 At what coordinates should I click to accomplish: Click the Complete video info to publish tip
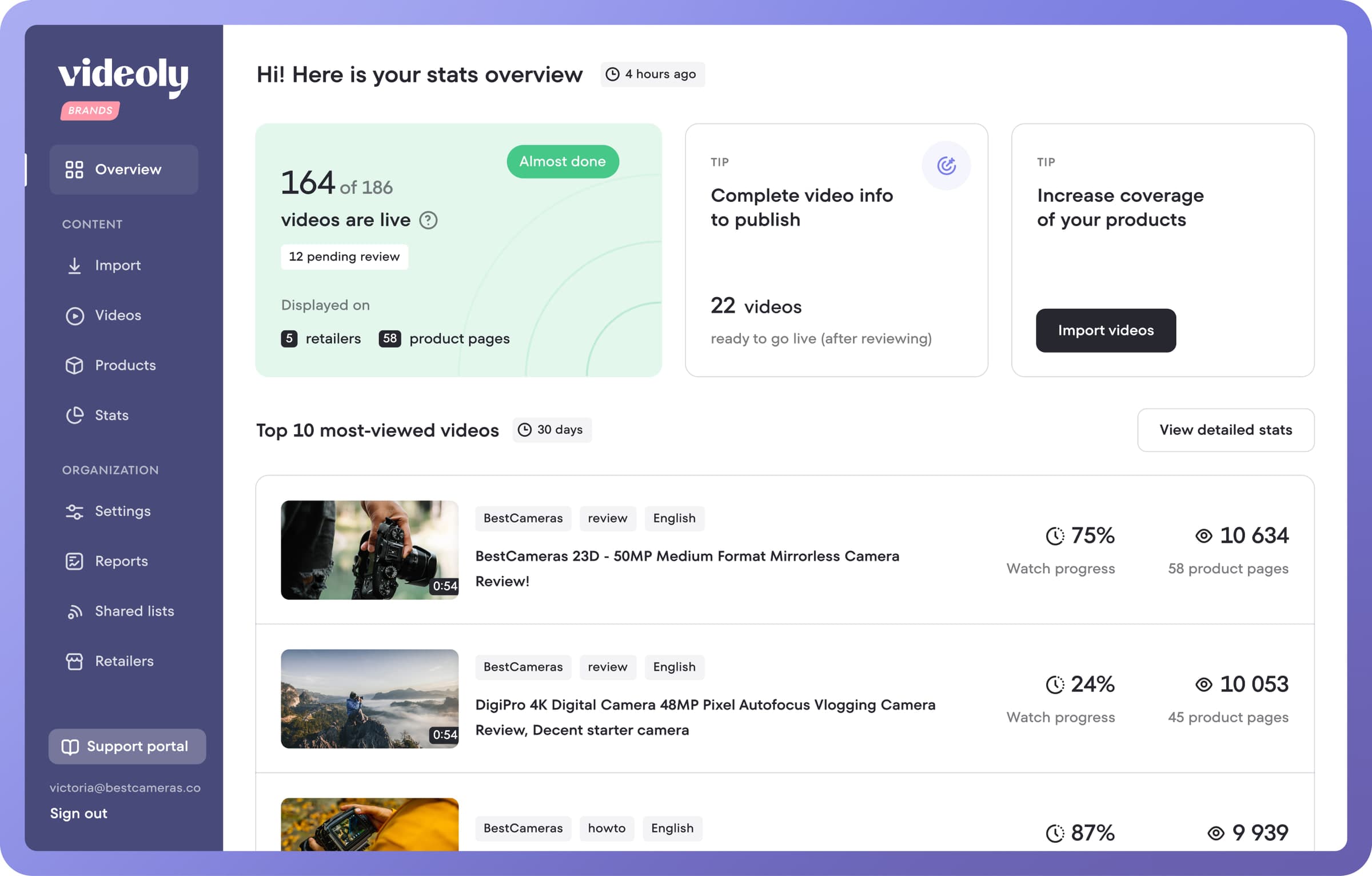836,250
